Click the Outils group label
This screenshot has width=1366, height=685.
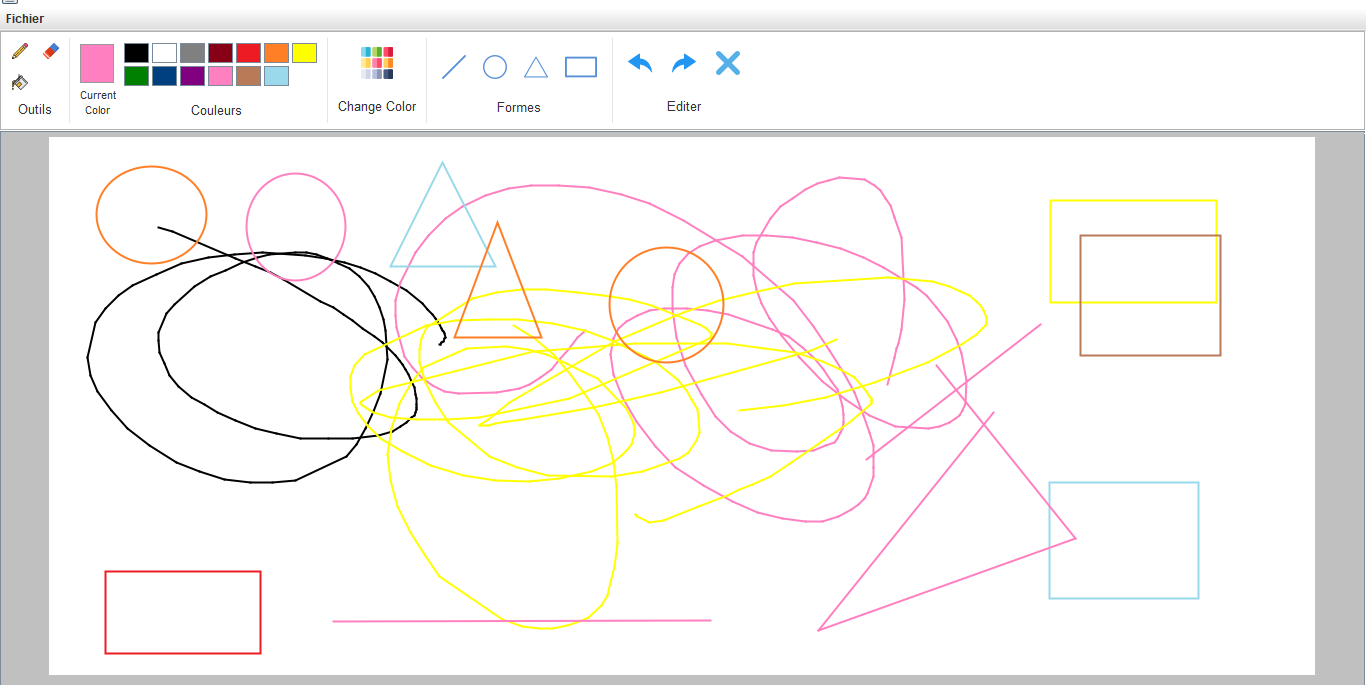(x=34, y=109)
